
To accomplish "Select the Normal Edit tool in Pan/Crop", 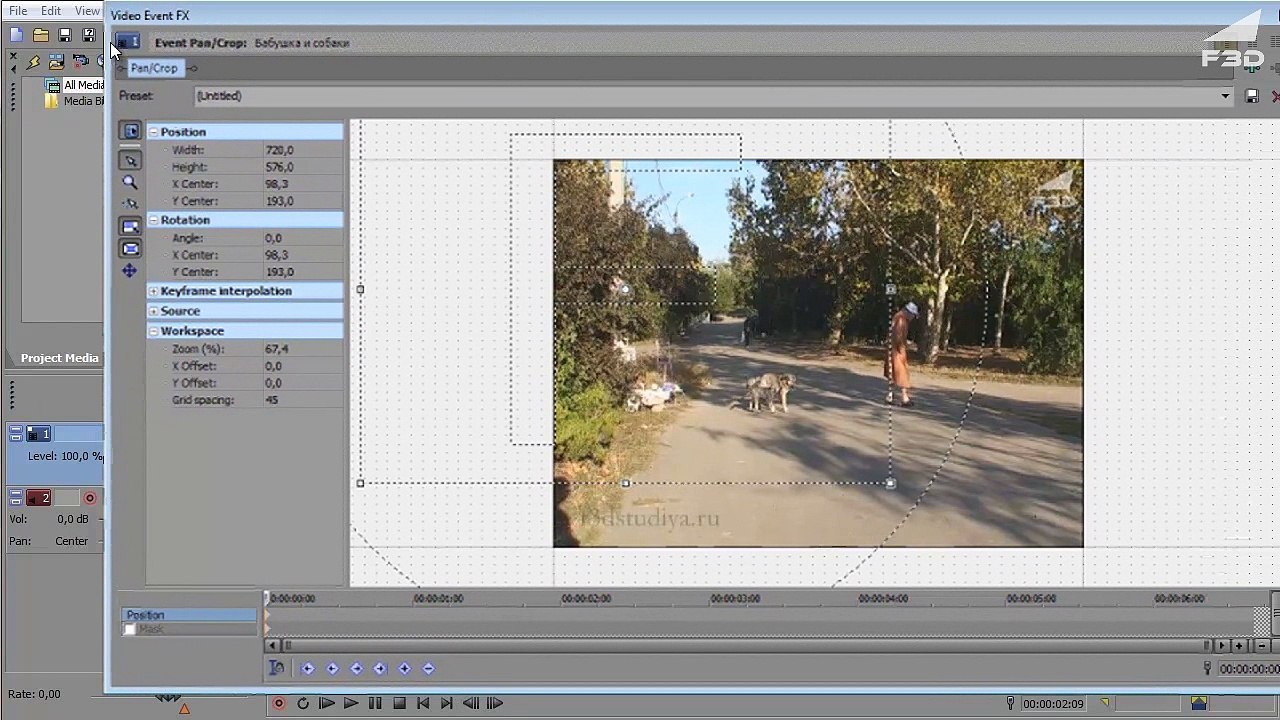I will point(130,160).
